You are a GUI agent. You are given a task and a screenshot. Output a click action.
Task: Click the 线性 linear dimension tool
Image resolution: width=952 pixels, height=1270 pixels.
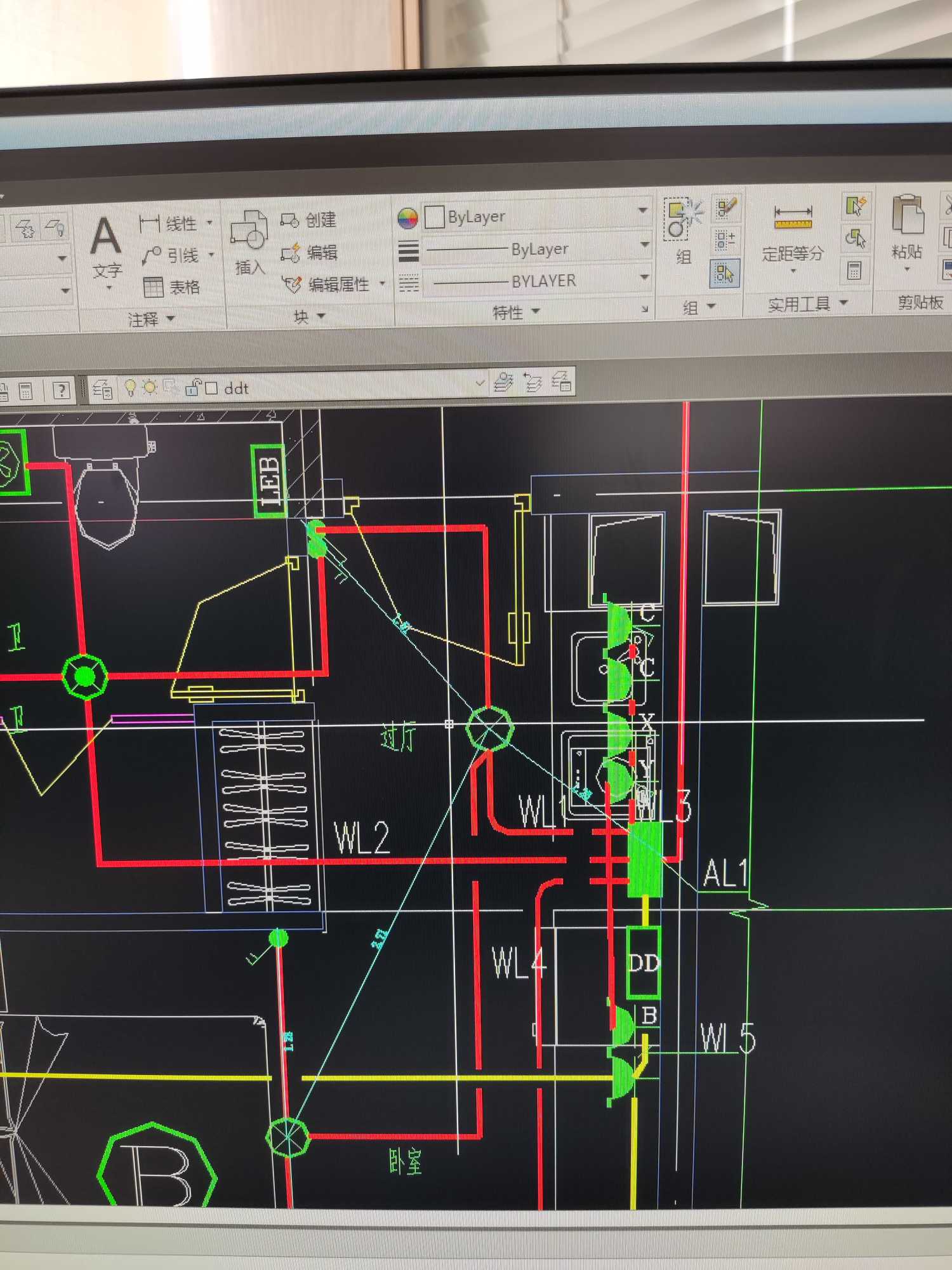[x=168, y=224]
